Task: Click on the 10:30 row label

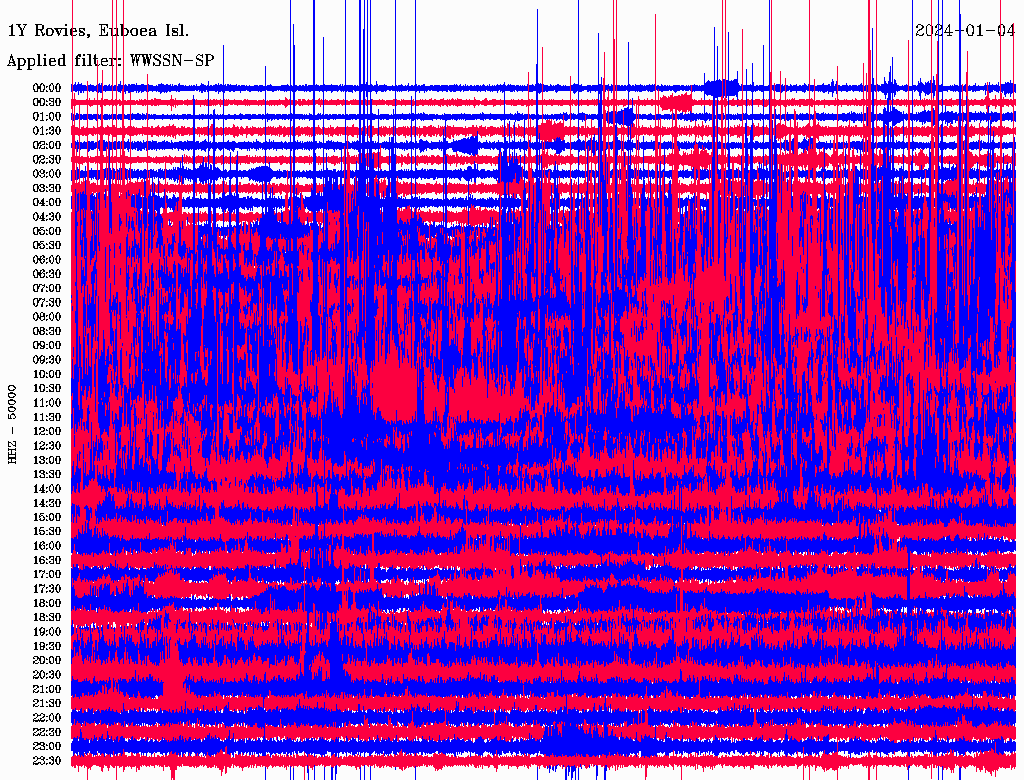Action: point(47,389)
